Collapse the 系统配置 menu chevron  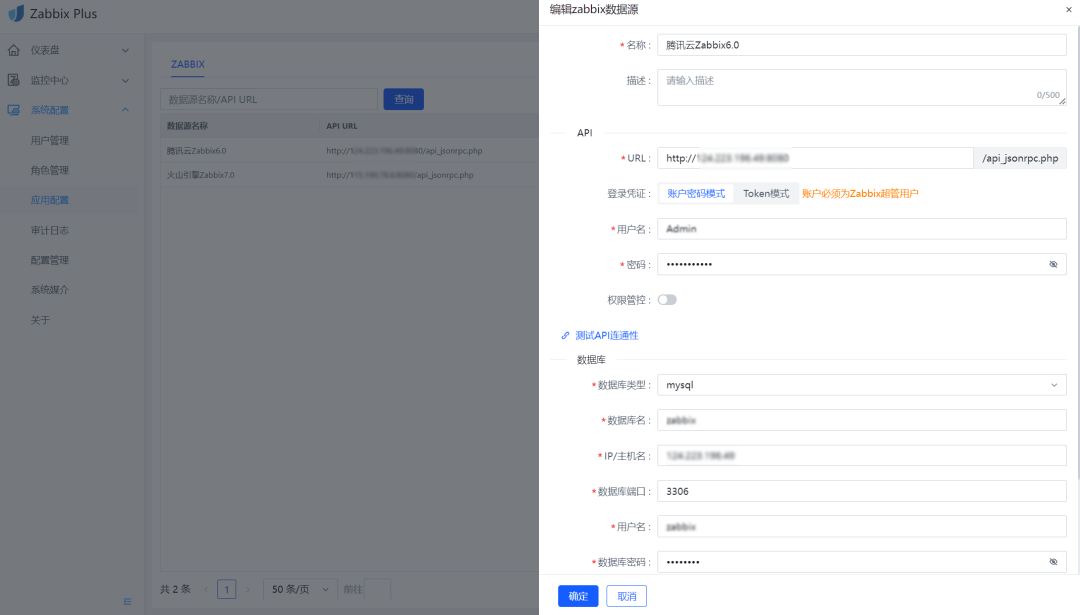(125, 110)
